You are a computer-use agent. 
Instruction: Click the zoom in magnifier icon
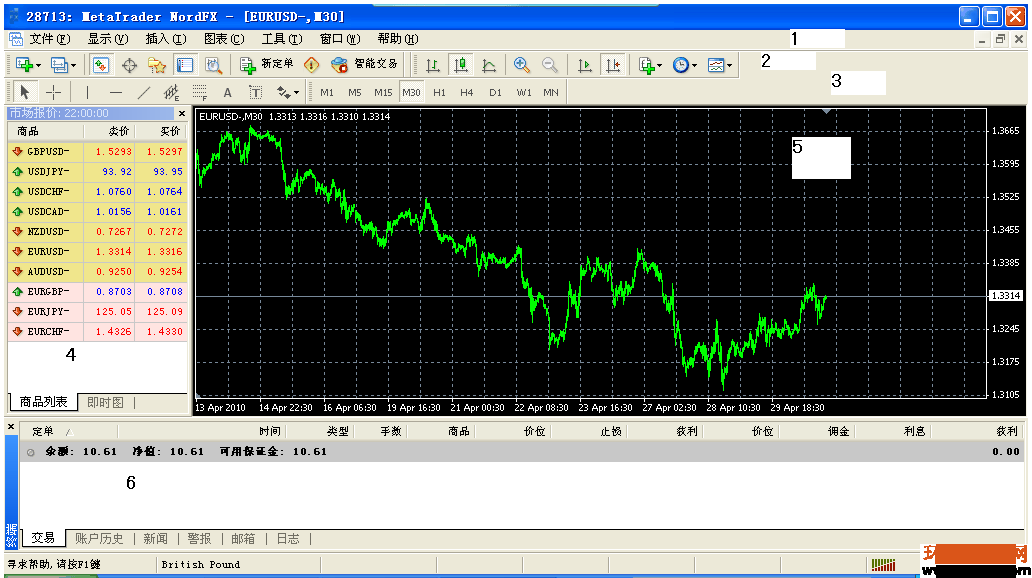521,65
